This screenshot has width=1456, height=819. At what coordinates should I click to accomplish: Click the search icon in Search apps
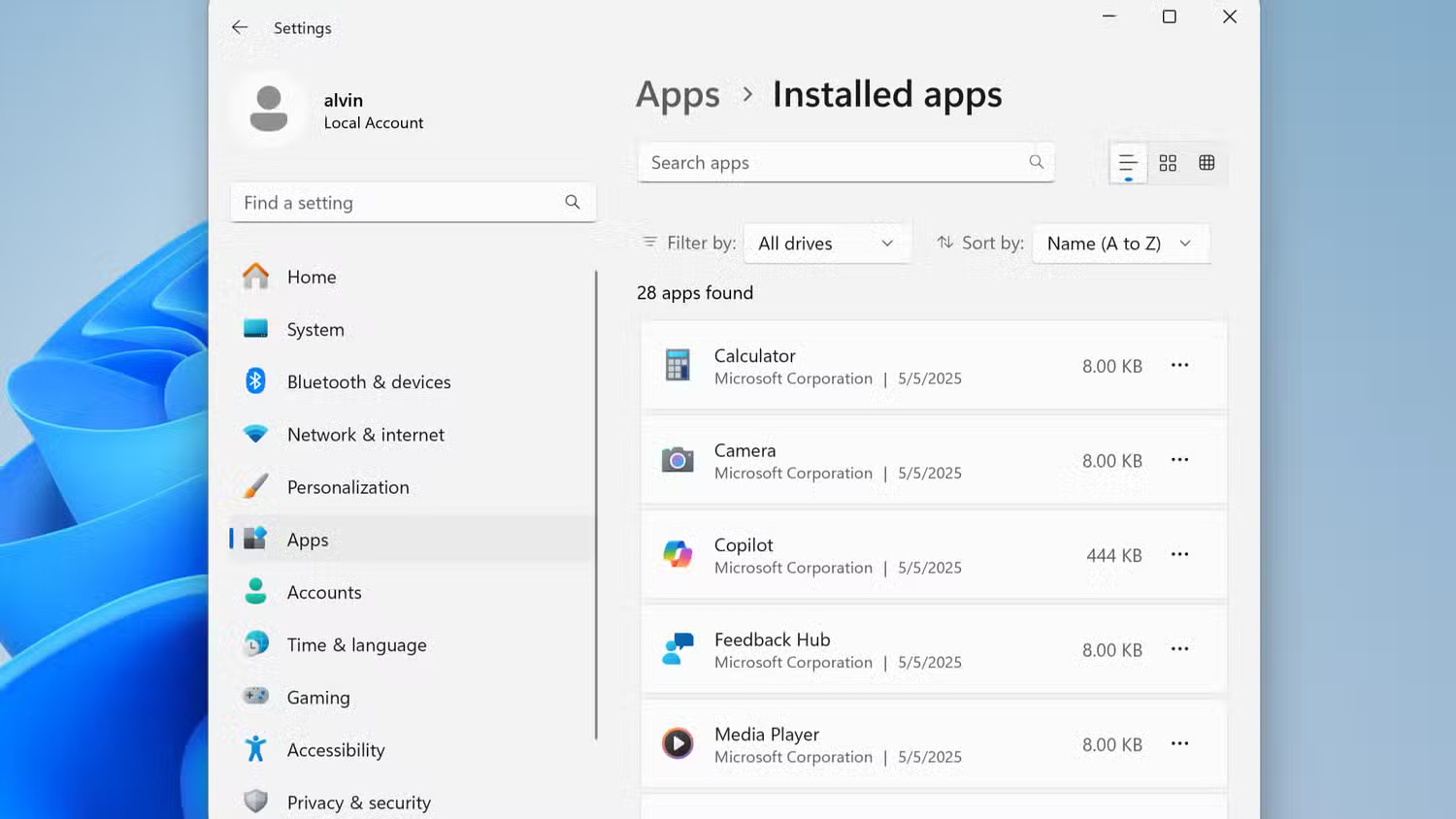click(x=1036, y=162)
